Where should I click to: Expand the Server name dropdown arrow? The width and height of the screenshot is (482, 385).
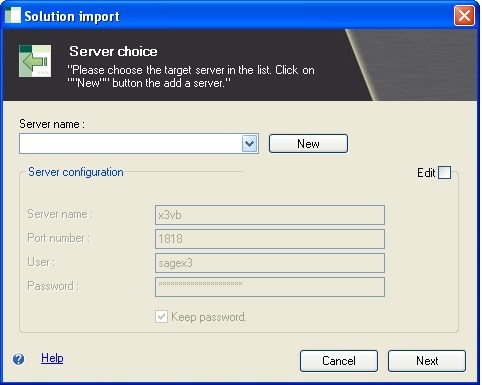[x=250, y=144]
